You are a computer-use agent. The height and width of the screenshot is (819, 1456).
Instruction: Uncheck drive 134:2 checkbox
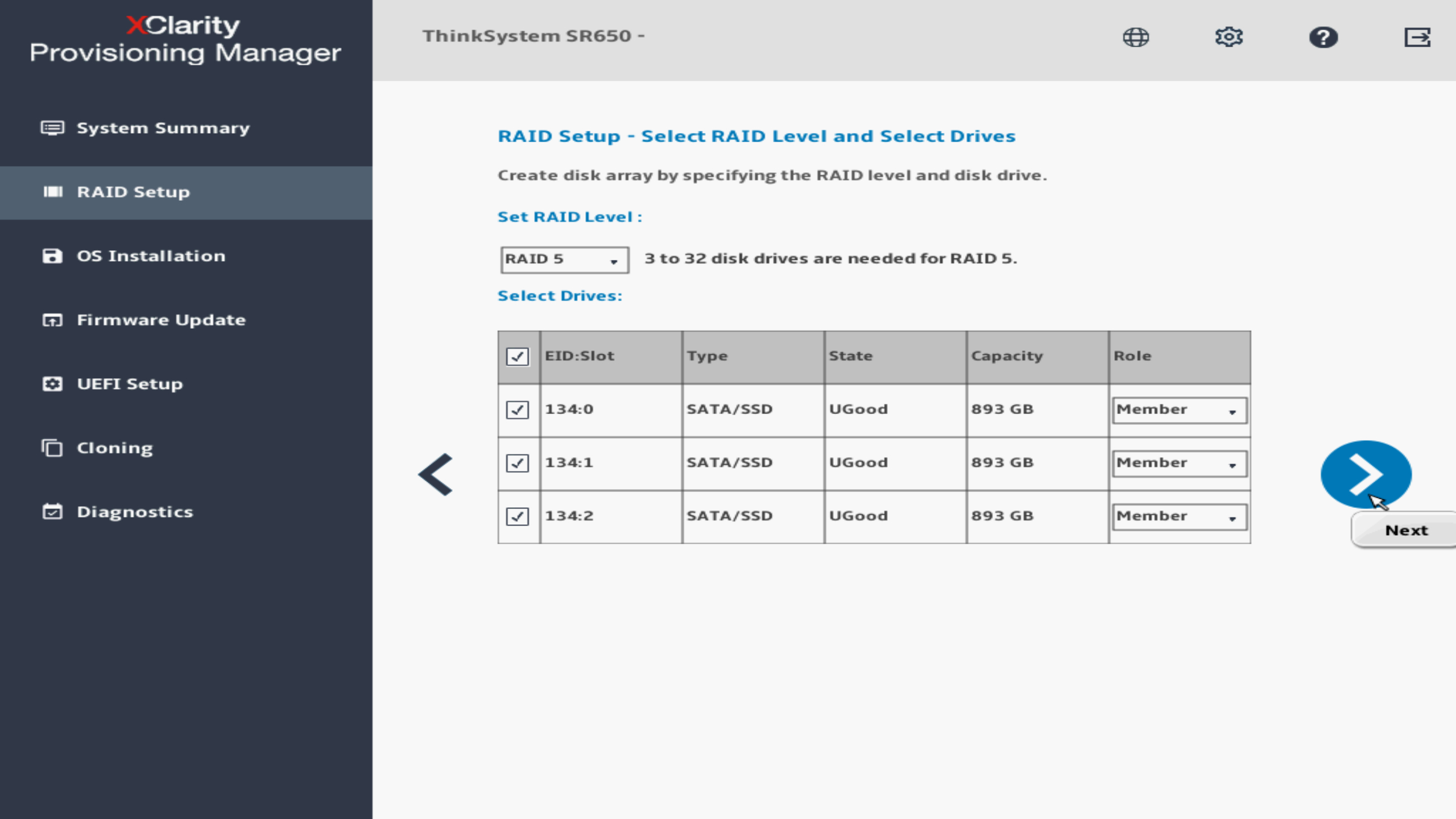coord(518,516)
